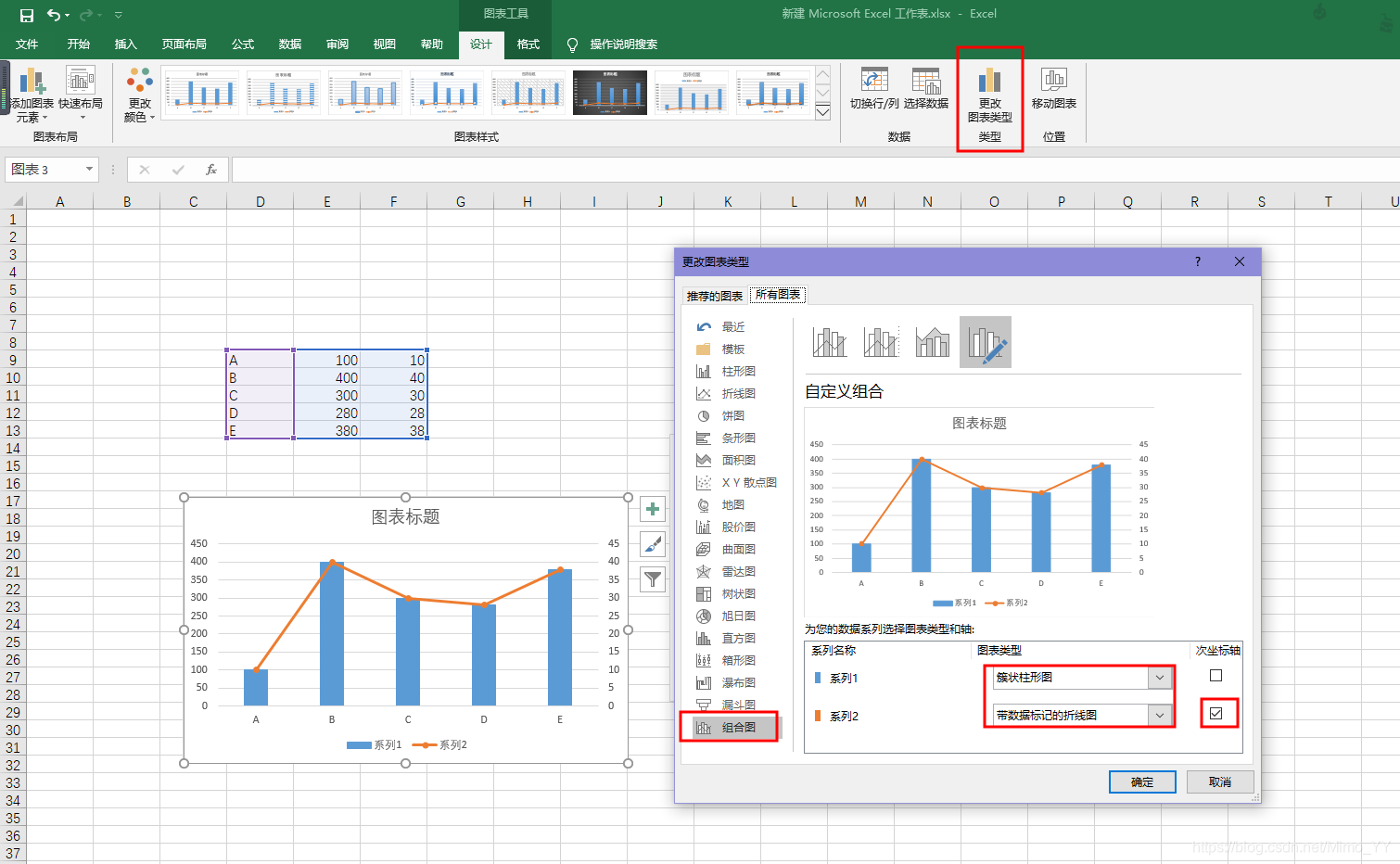
Task: Select Surface chart category
Action: 738,550
